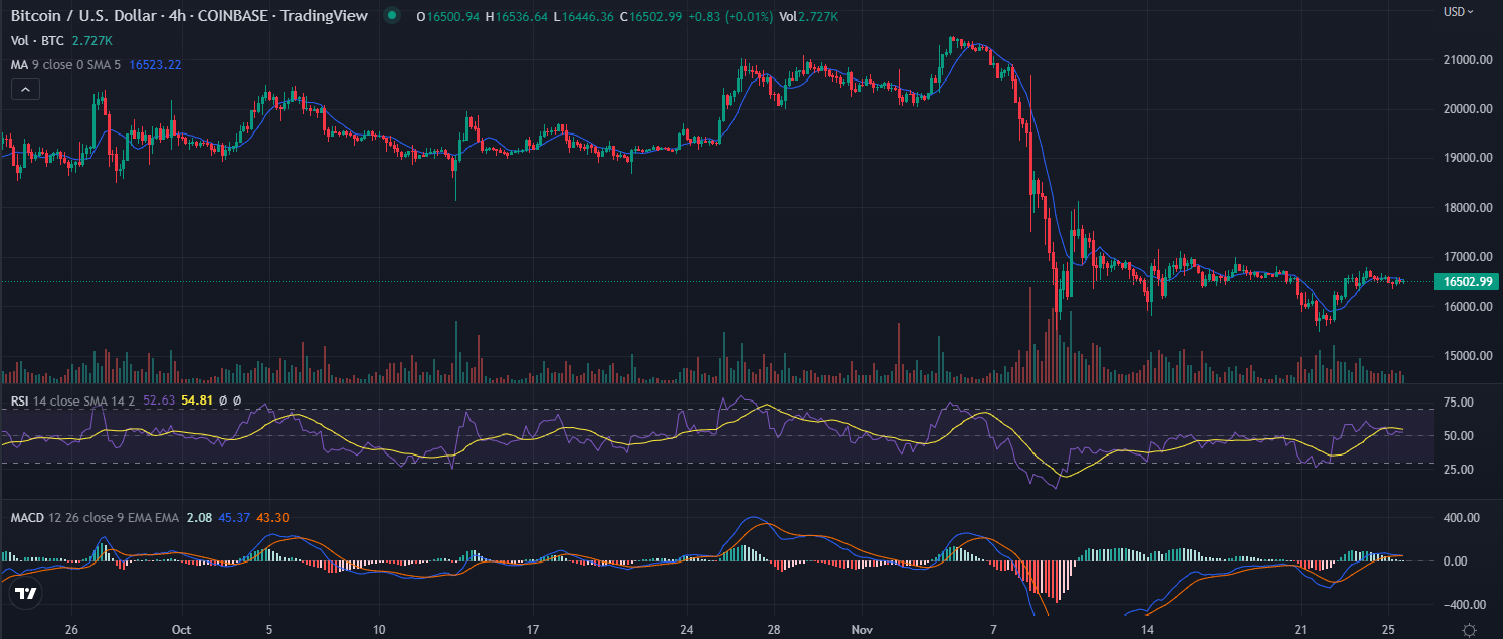The height and width of the screenshot is (639, 1503).
Task: Click the Nov label on the time axis
Action: 860,631
